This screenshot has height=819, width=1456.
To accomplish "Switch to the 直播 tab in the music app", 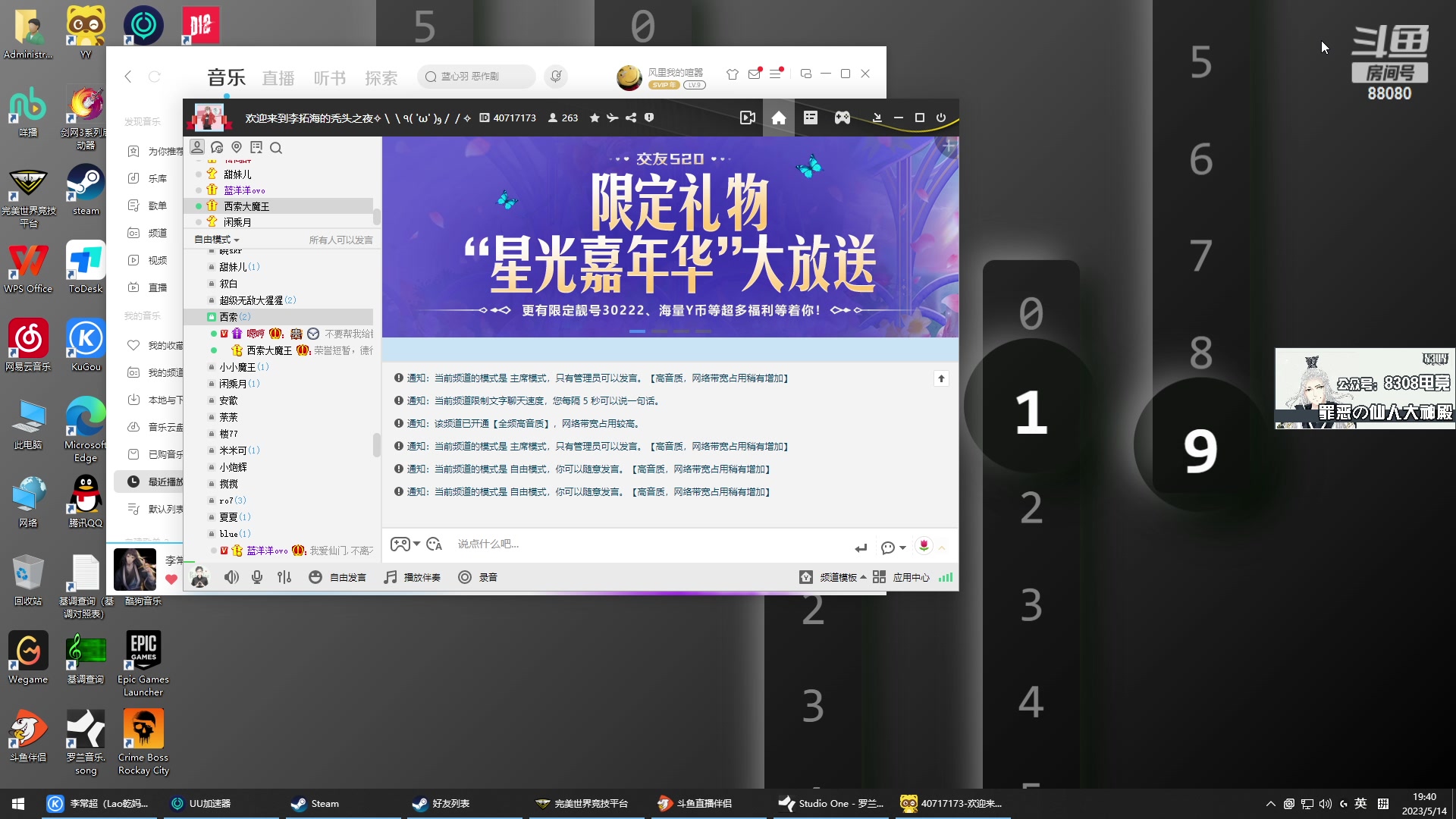I will [x=278, y=77].
